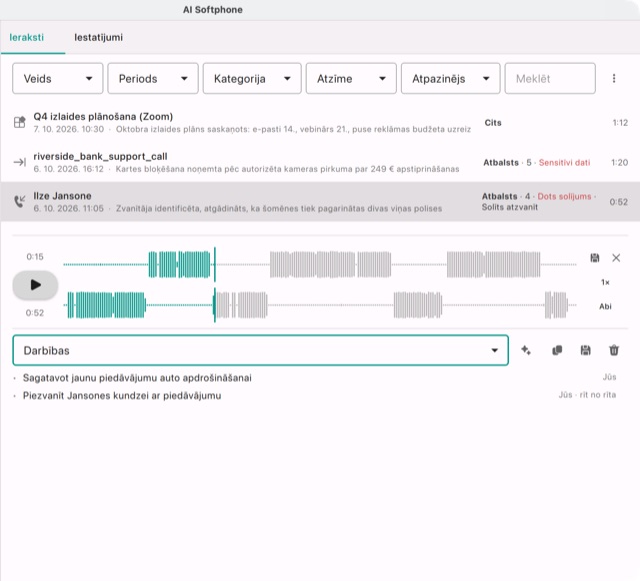Select the Ilze Jansone call recording

[x=320, y=202]
